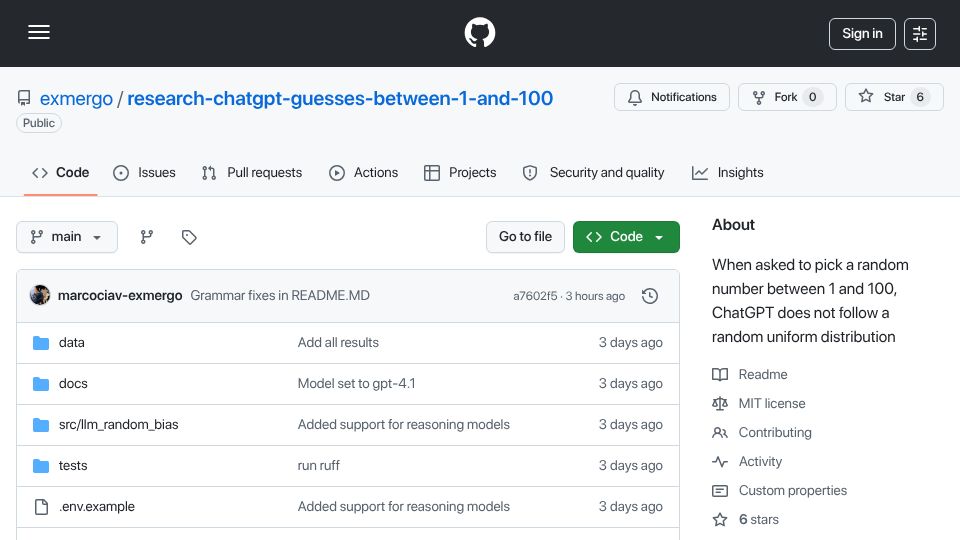Click the Fork count badge 0

pos(812,97)
